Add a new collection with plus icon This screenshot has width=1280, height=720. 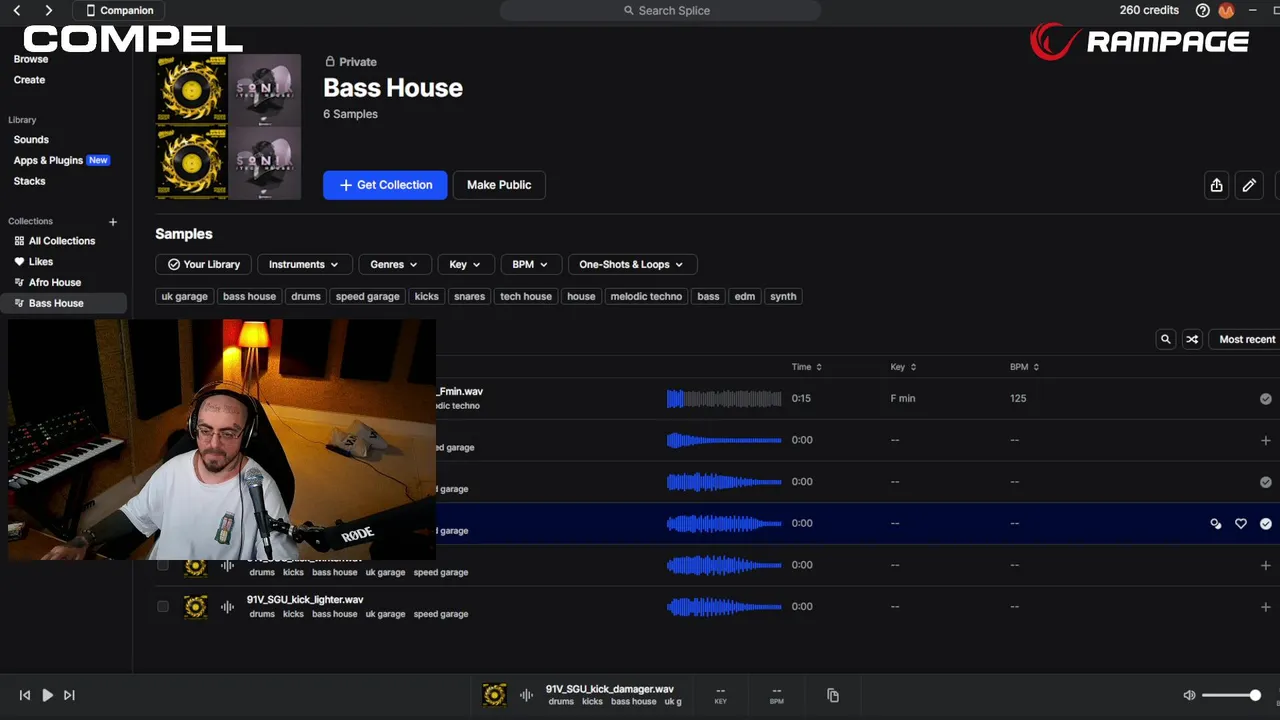tap(113, 222)
